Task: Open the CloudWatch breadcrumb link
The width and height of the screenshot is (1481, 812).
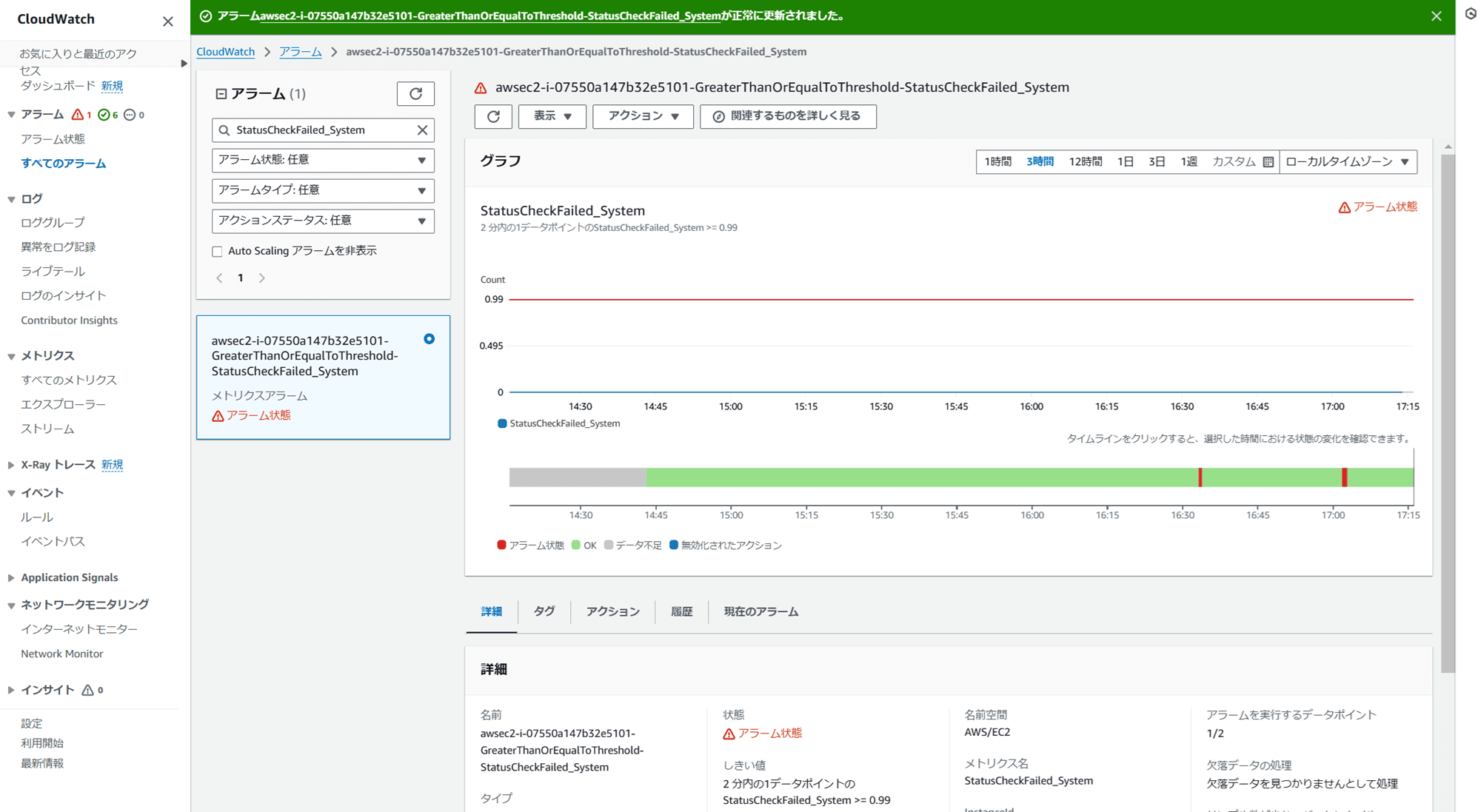Action: tap(226, 52)
